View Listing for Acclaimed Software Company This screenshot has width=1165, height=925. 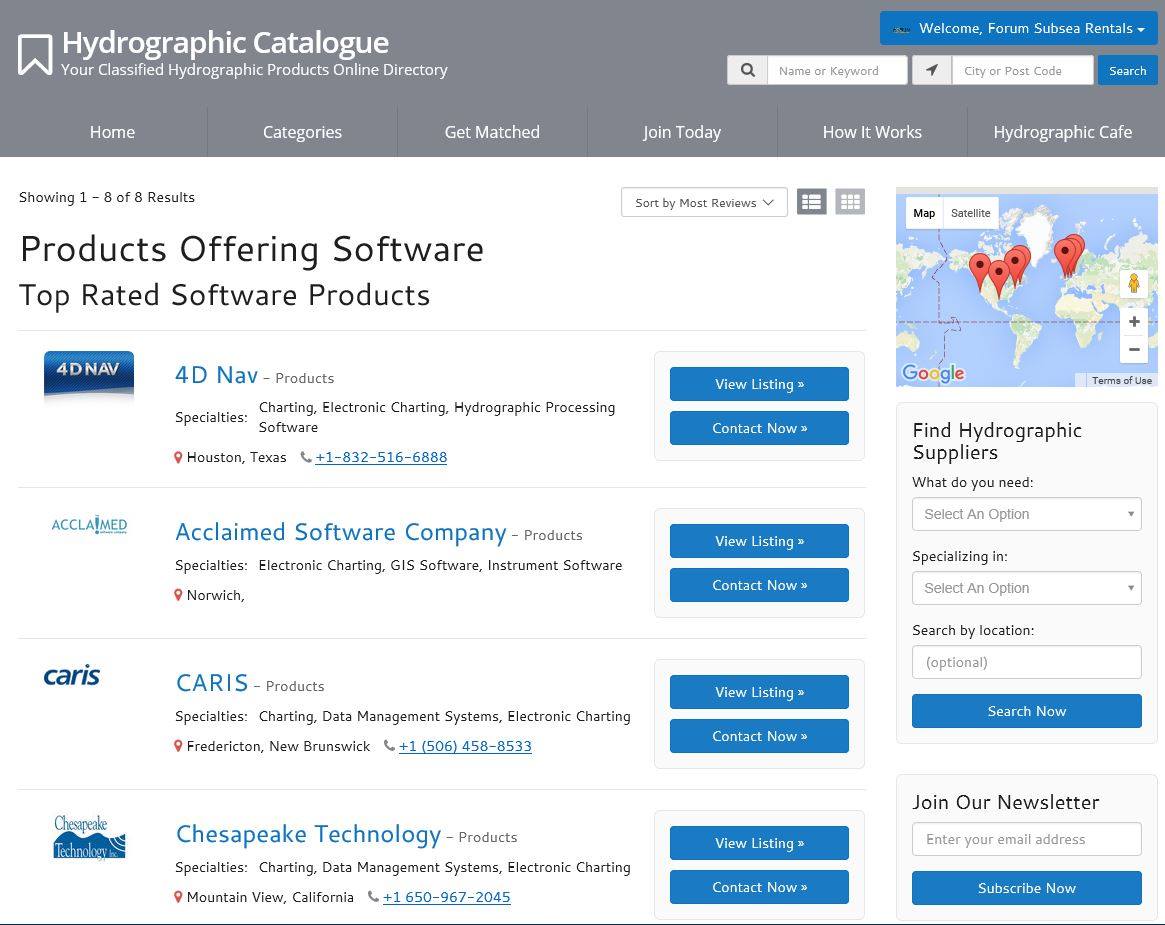759,541
